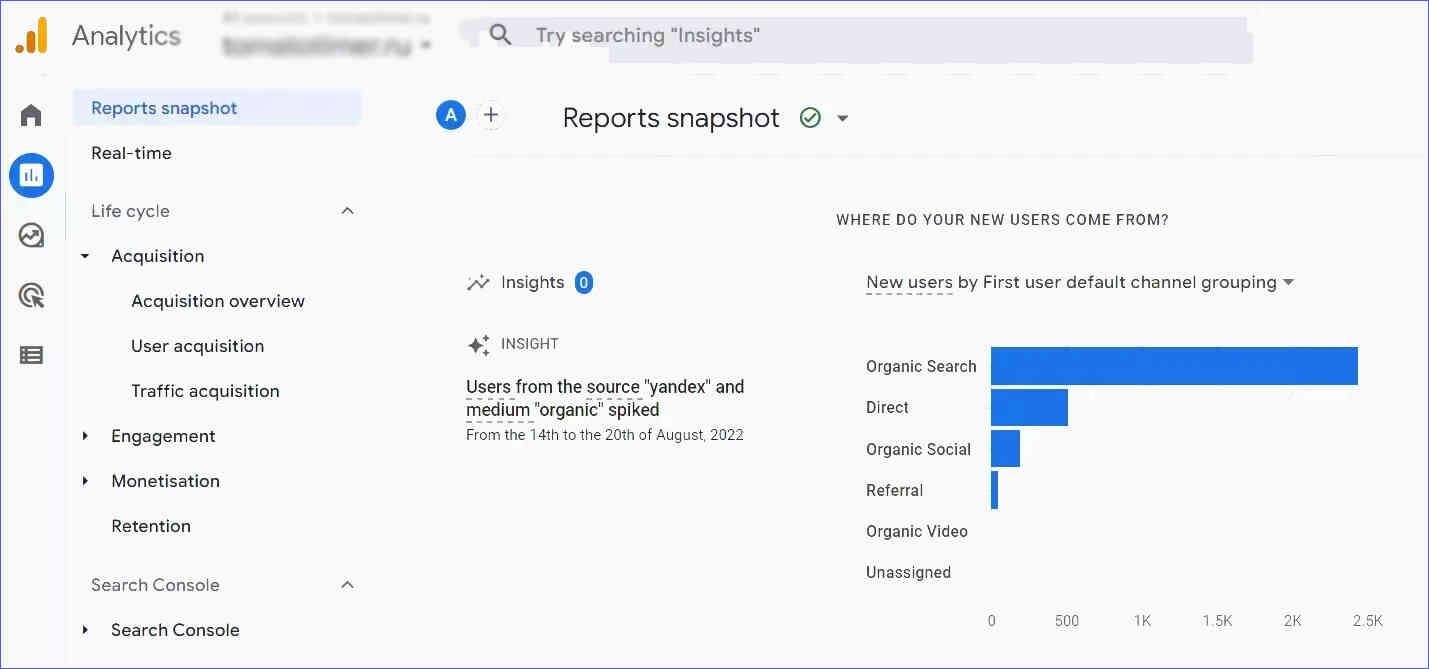Click the search magnifying glass icon
1429x669 pixels.
point(500,34)
